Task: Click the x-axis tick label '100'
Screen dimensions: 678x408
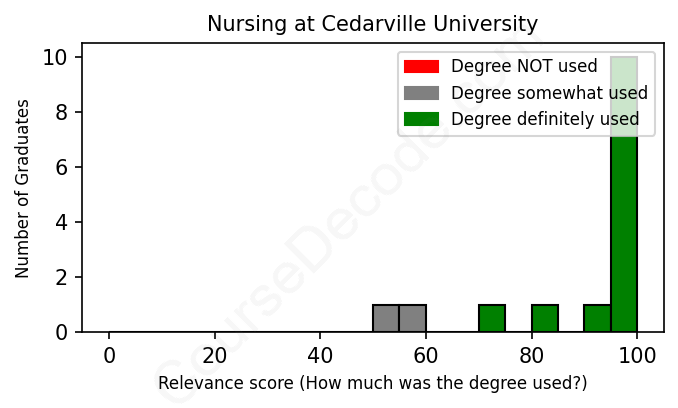Action: pos(637,354)
